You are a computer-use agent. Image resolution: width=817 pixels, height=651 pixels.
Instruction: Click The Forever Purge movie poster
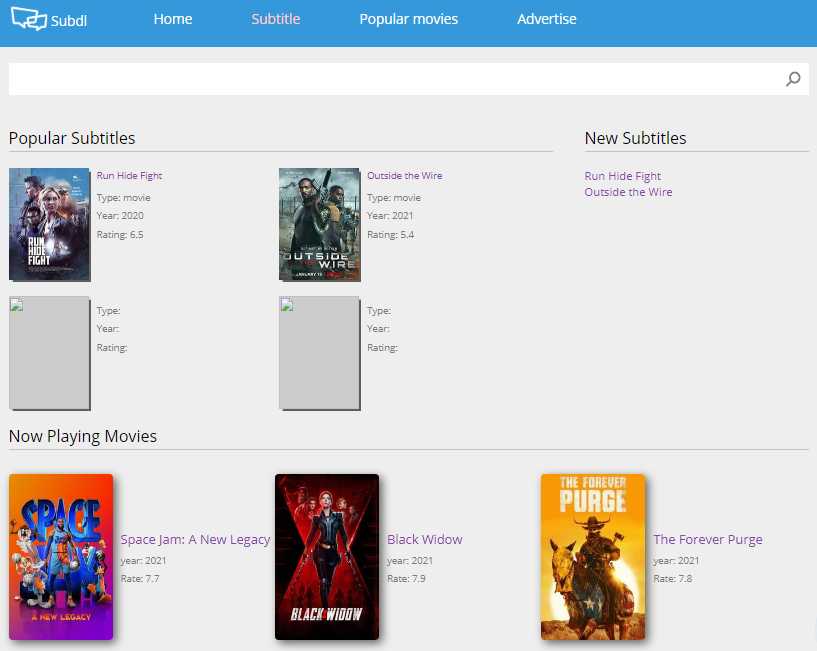tap(593, 557)
